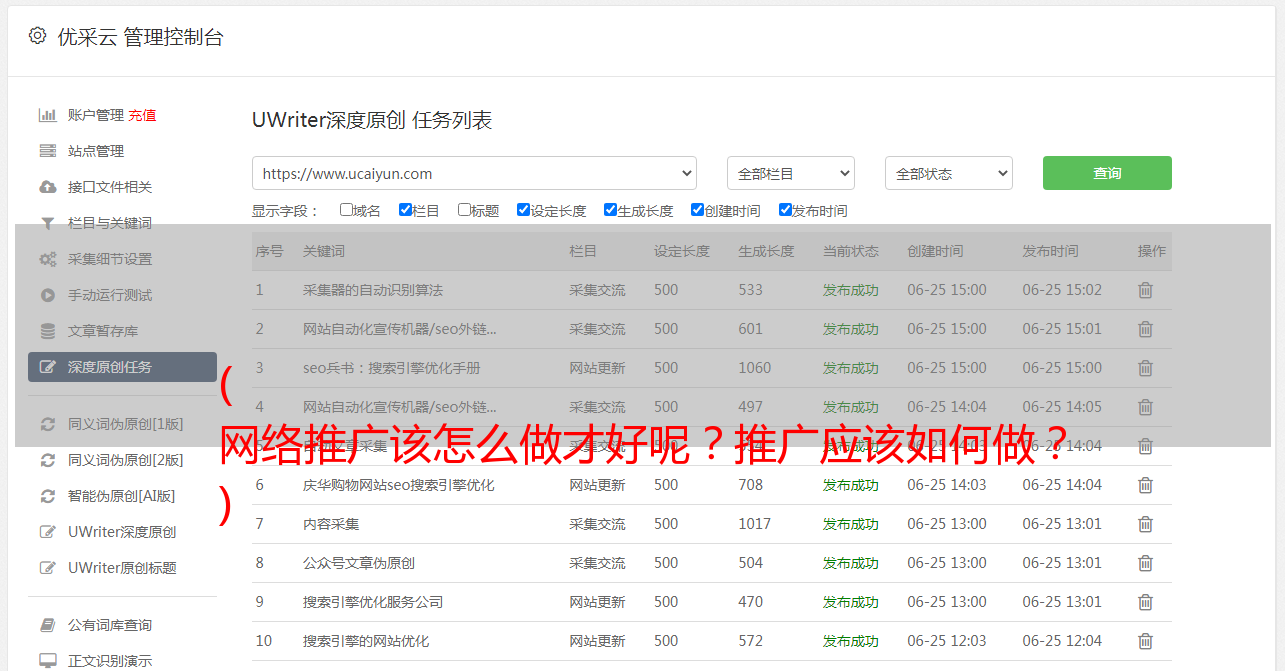Click the gears icon for 采集细节设置
This screenshot has height=671, width=1285.
click(47, 259)
